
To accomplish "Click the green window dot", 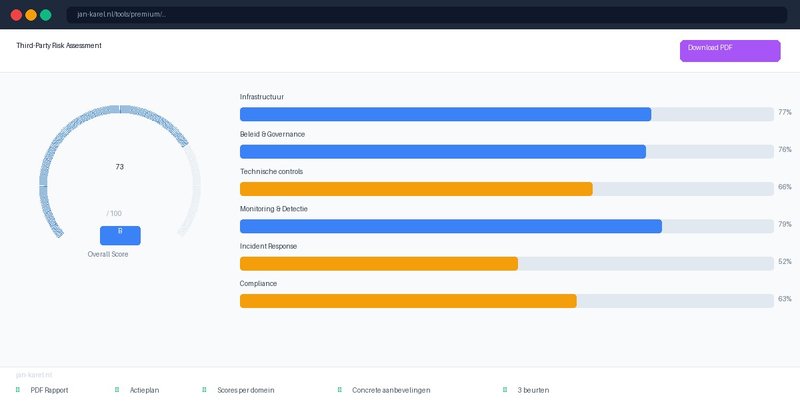I will (x=46, y=15).
